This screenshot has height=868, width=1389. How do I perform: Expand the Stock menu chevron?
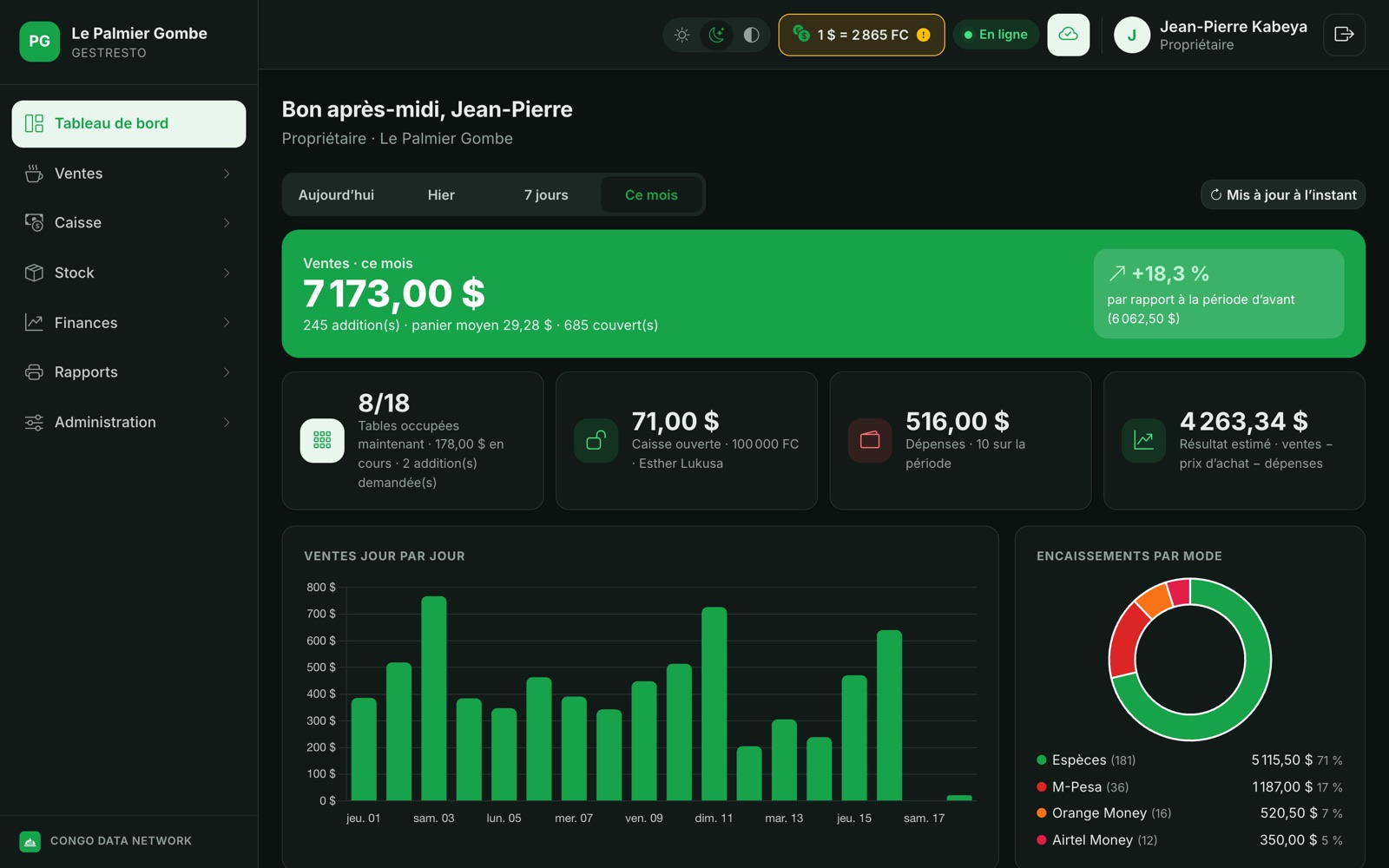point(227,273)
